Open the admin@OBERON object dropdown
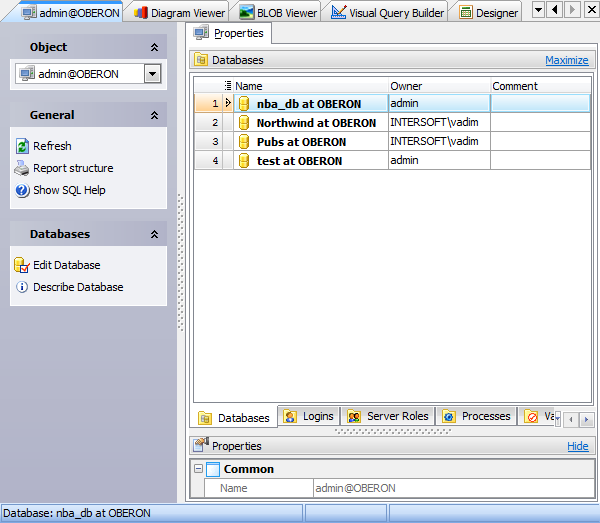 [x=152, y=73]
